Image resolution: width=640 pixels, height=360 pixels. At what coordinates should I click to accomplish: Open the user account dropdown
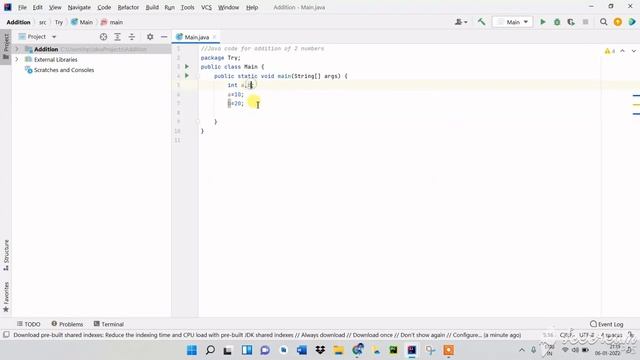point(461,22)
